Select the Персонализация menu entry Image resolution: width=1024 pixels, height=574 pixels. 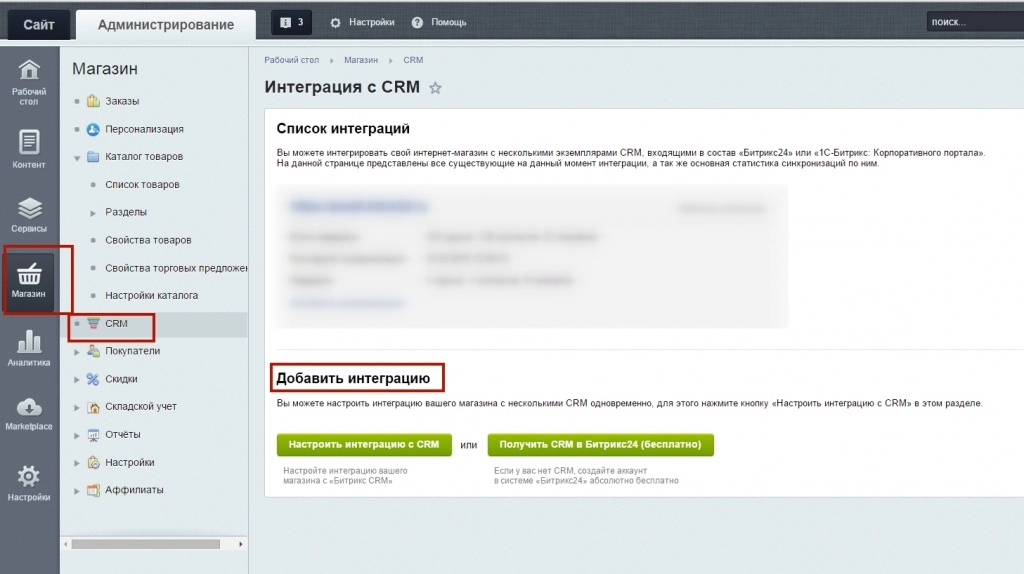pos(144,129)
